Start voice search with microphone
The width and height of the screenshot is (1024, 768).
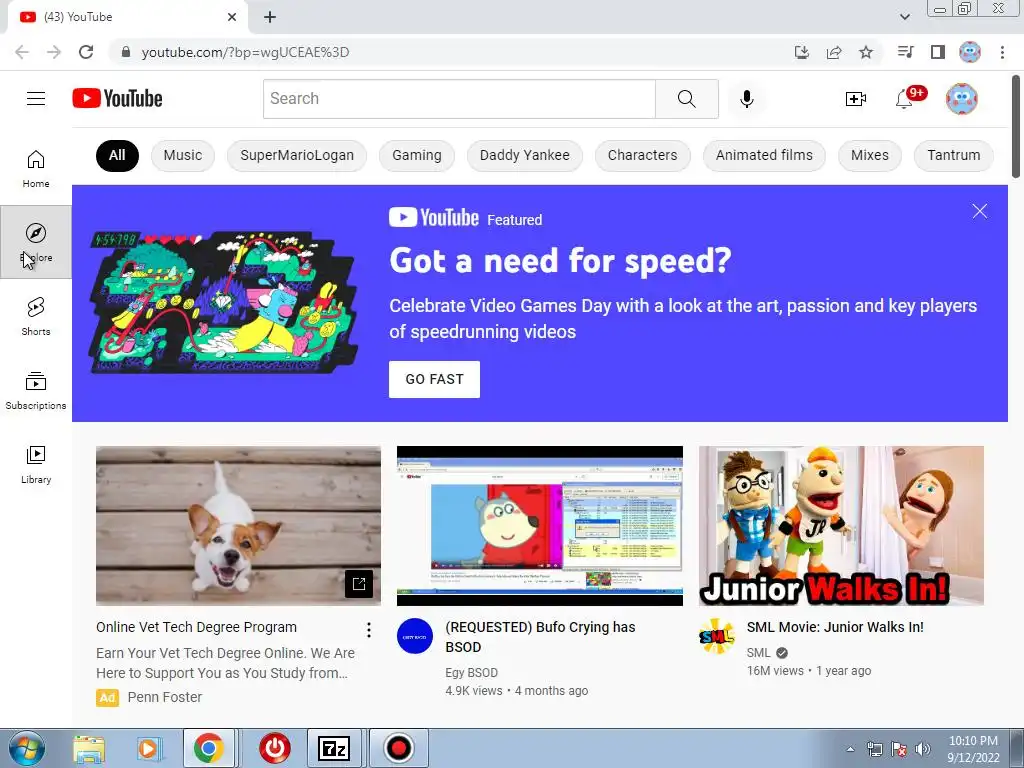[x=746, y=99]
